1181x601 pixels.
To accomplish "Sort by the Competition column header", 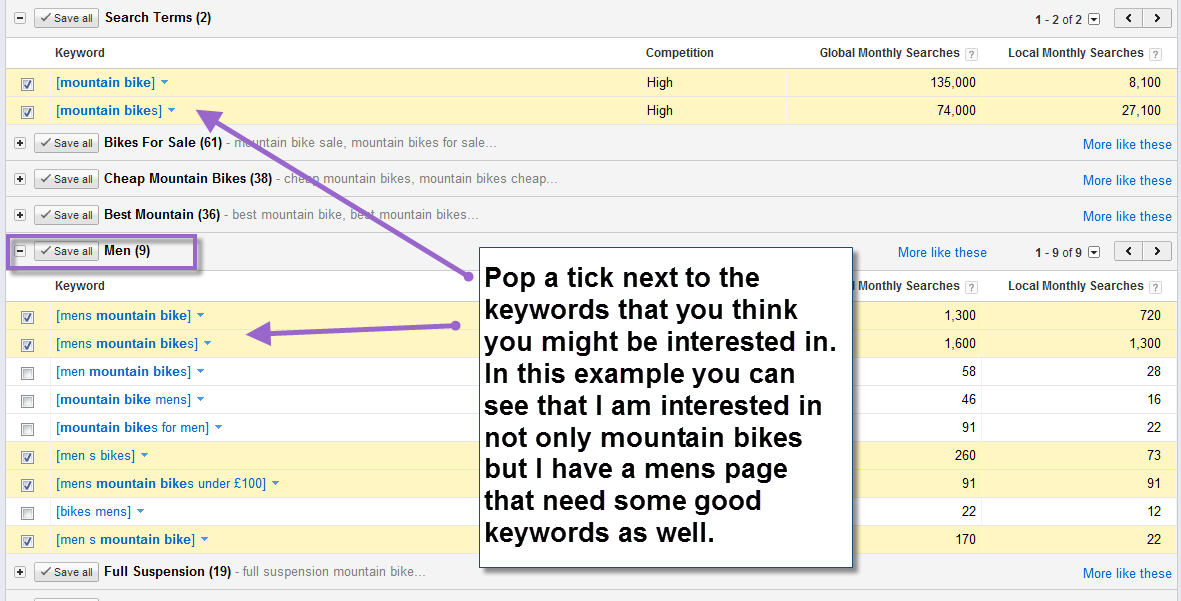I will [679, 53].
